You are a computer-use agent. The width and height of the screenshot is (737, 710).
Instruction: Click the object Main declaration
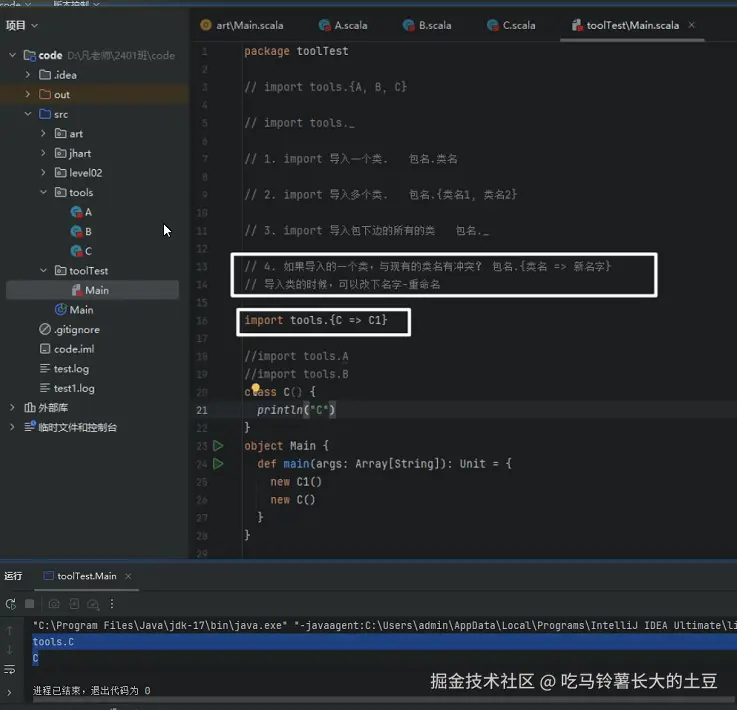click(x=286, y=446)
